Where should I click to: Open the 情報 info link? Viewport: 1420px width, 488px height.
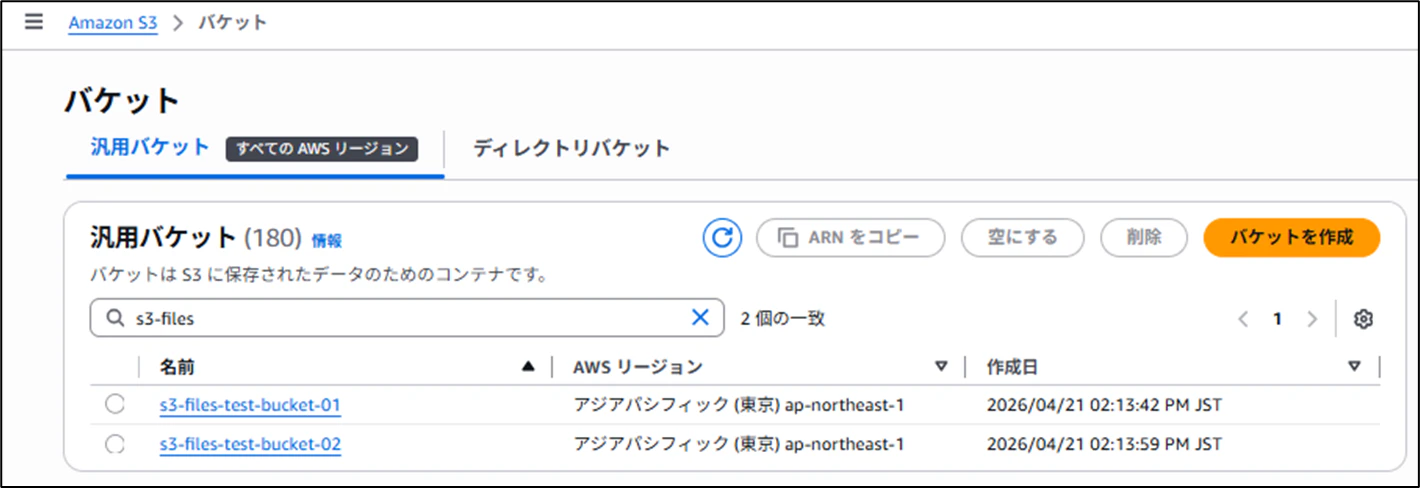[326, 240]
